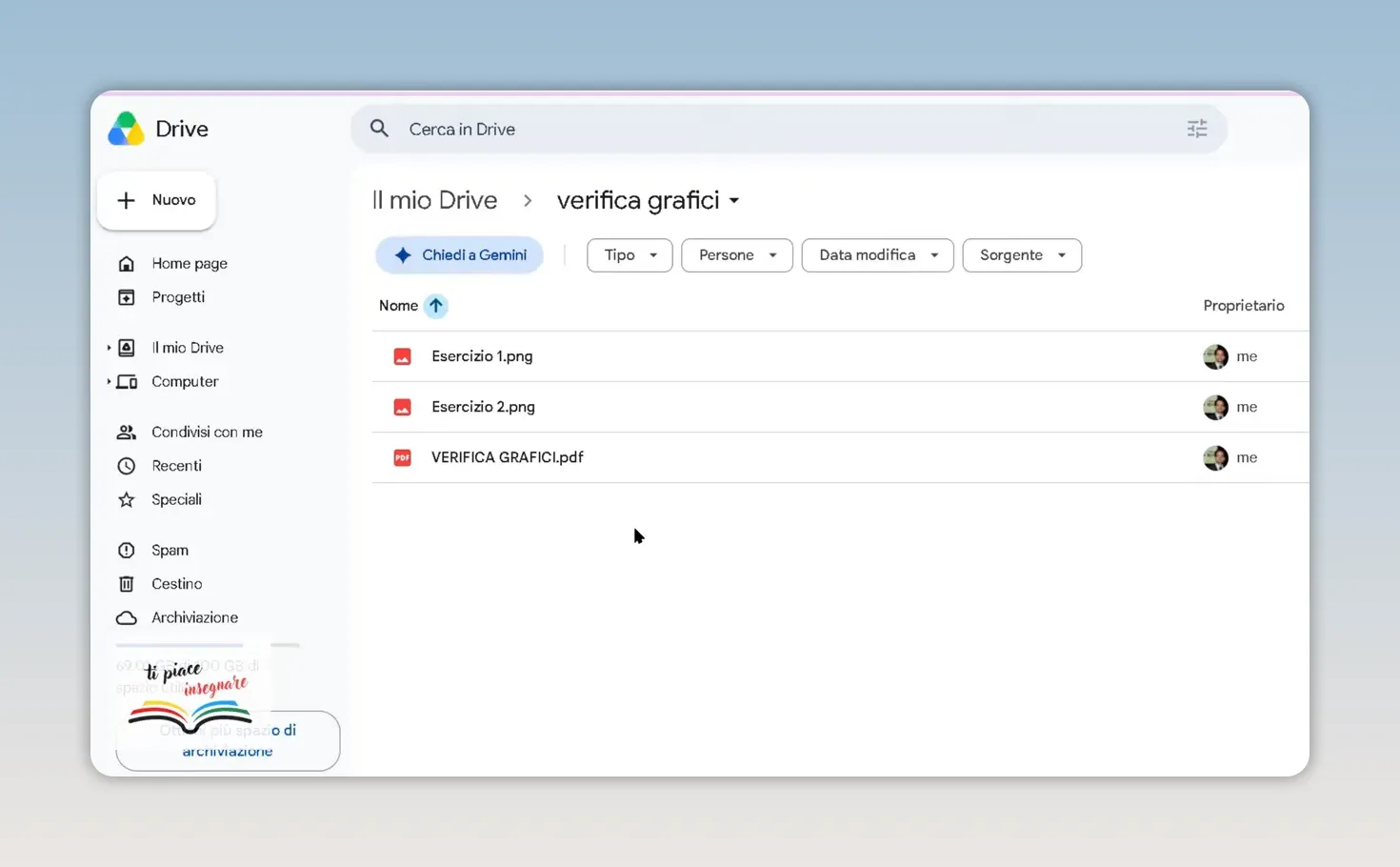Viewport: 1400px width, 867px height.
Task: Click the Nome column header
Action: click(398, 306)
